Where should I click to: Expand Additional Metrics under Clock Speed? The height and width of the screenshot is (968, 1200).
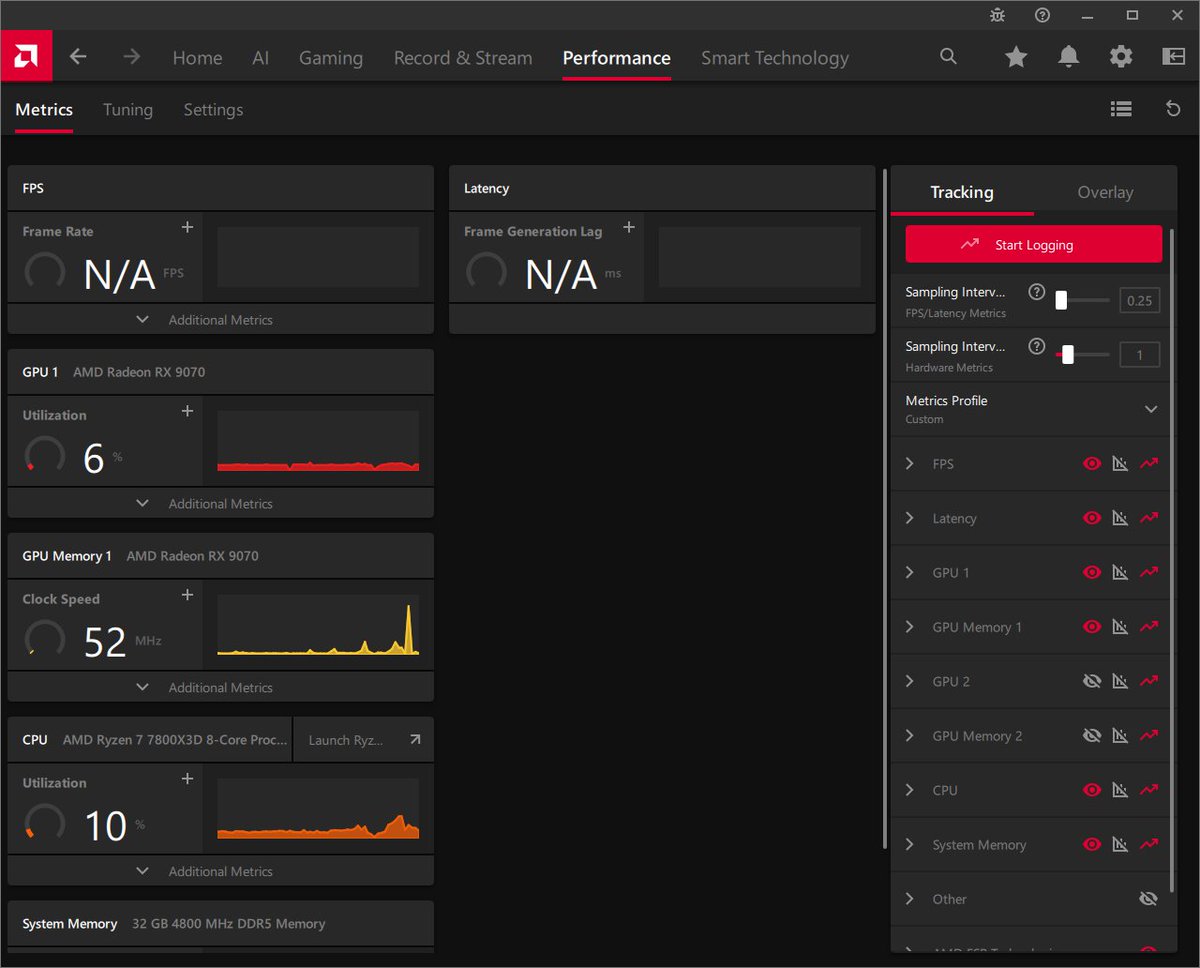point(220,688)
